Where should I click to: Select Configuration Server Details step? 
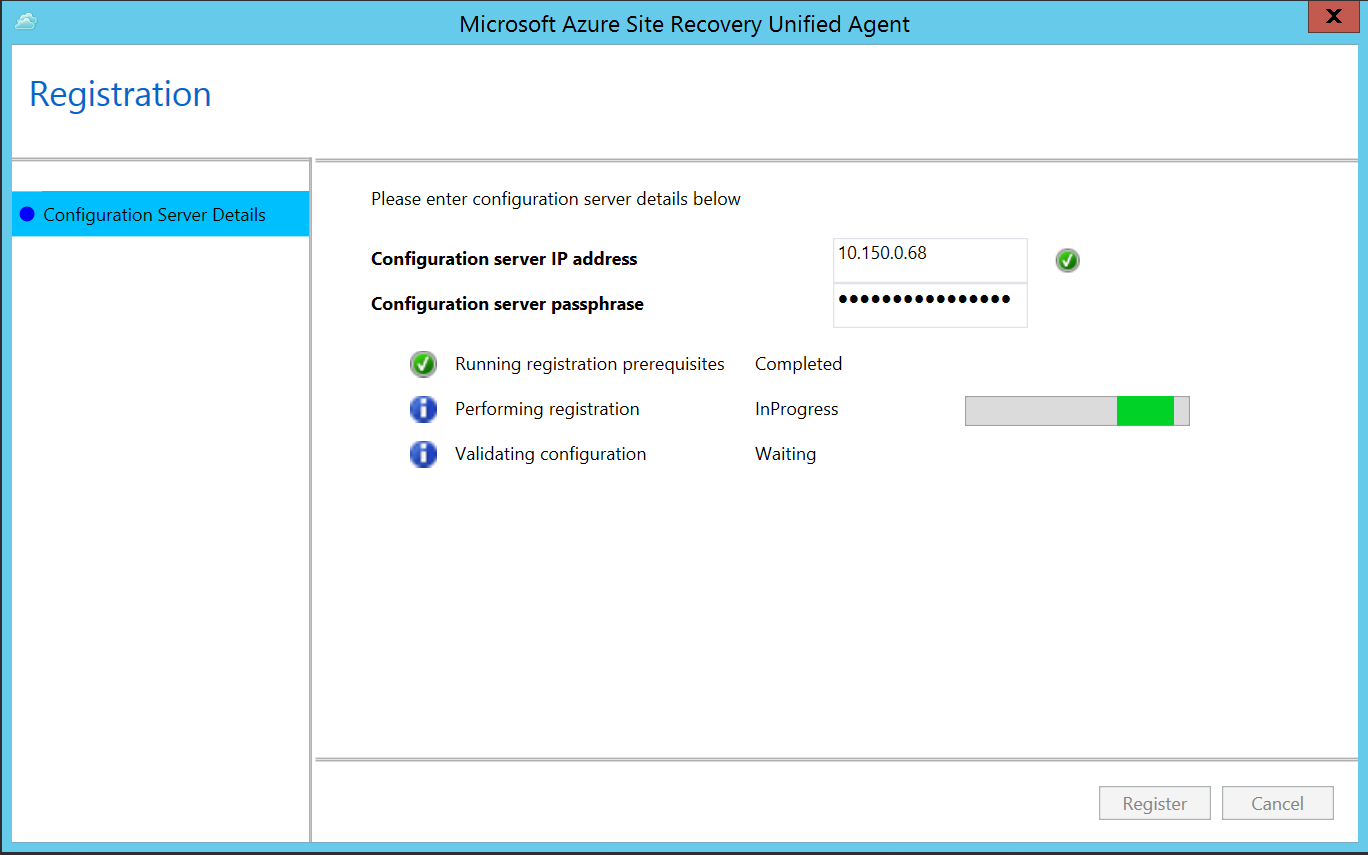coord(160,214)
